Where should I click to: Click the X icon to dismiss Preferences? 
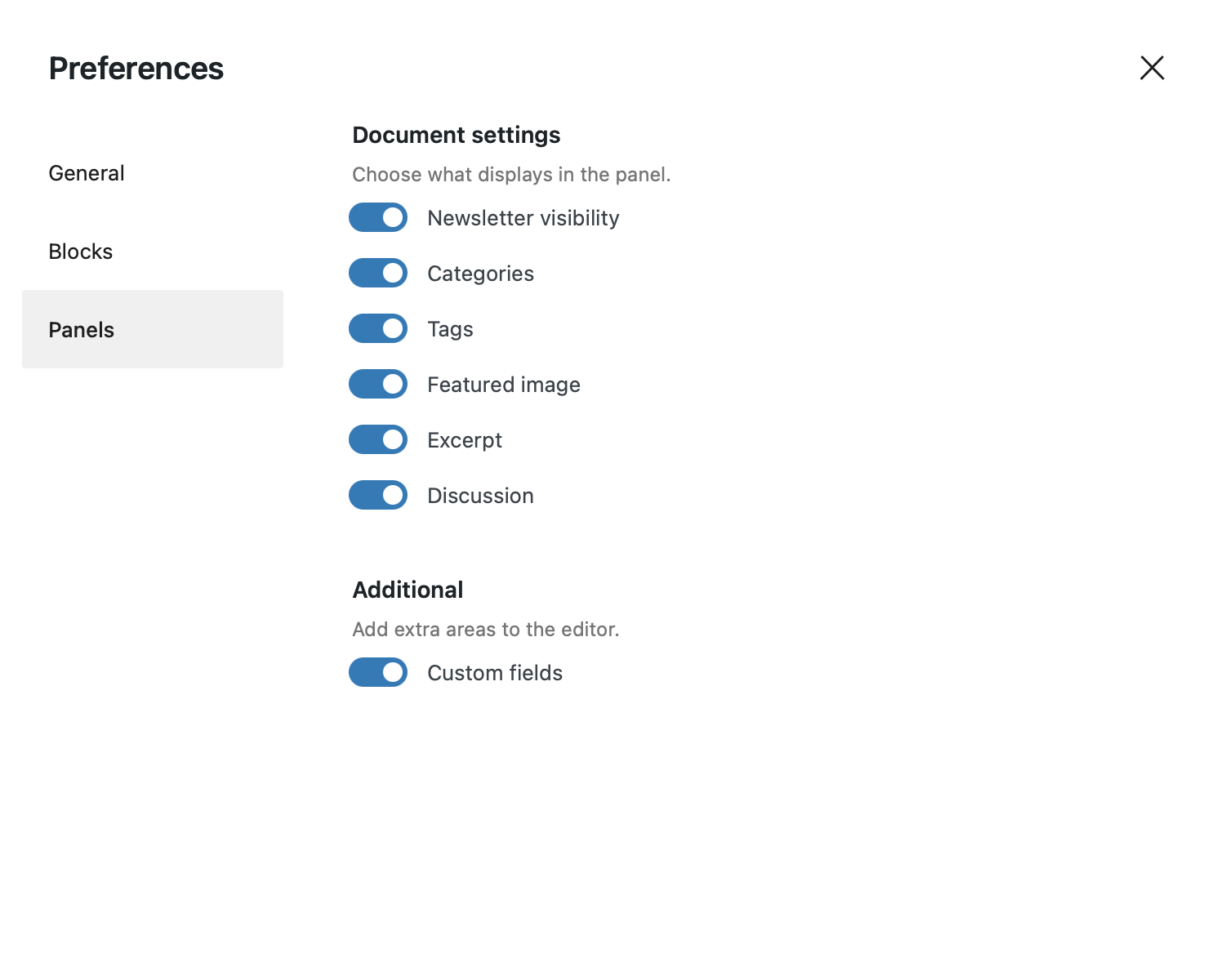[1151, 68]
